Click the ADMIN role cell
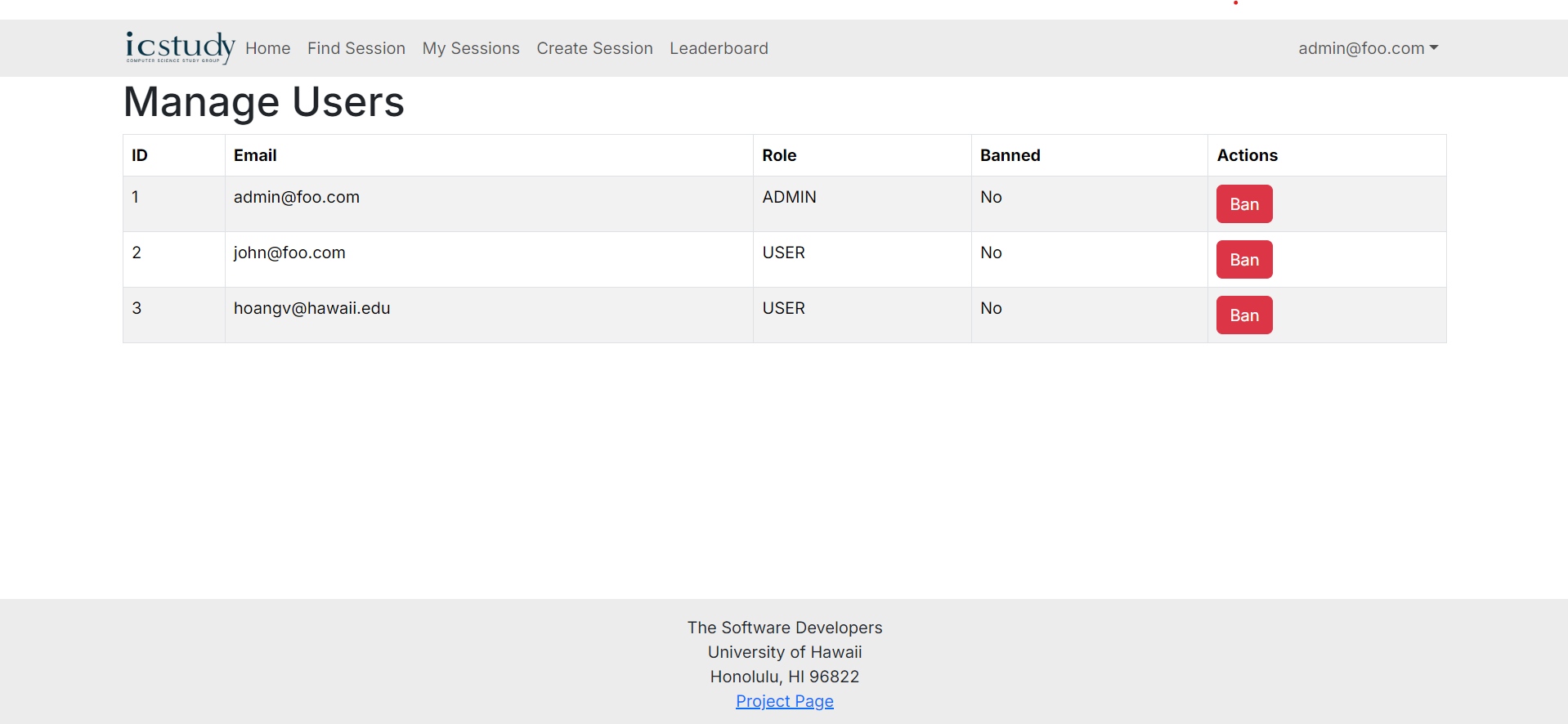The height and width of the screenshot is (724, 1568). click(x=789, y=197)
